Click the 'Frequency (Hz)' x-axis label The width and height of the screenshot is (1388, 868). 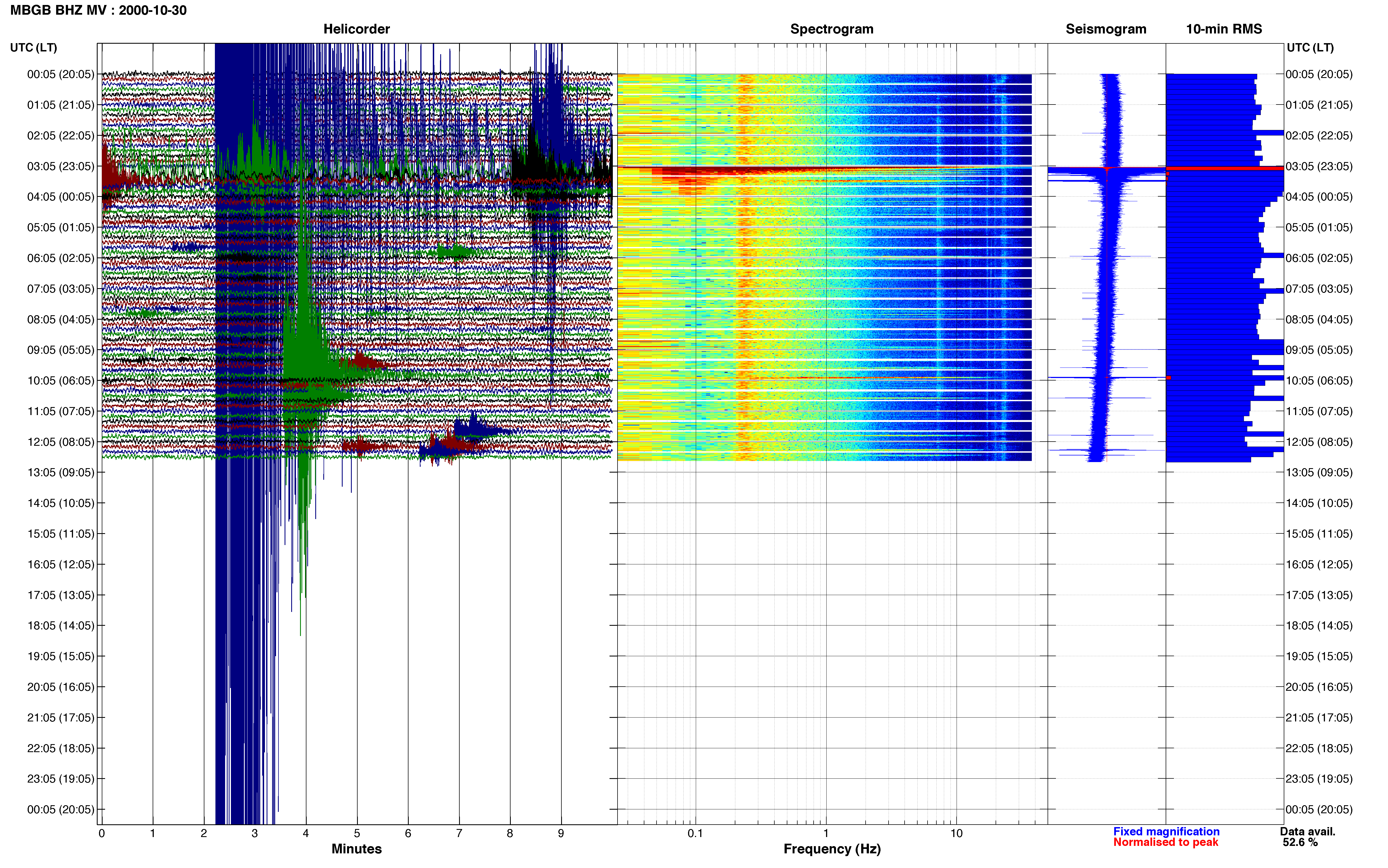click(832, 849)
